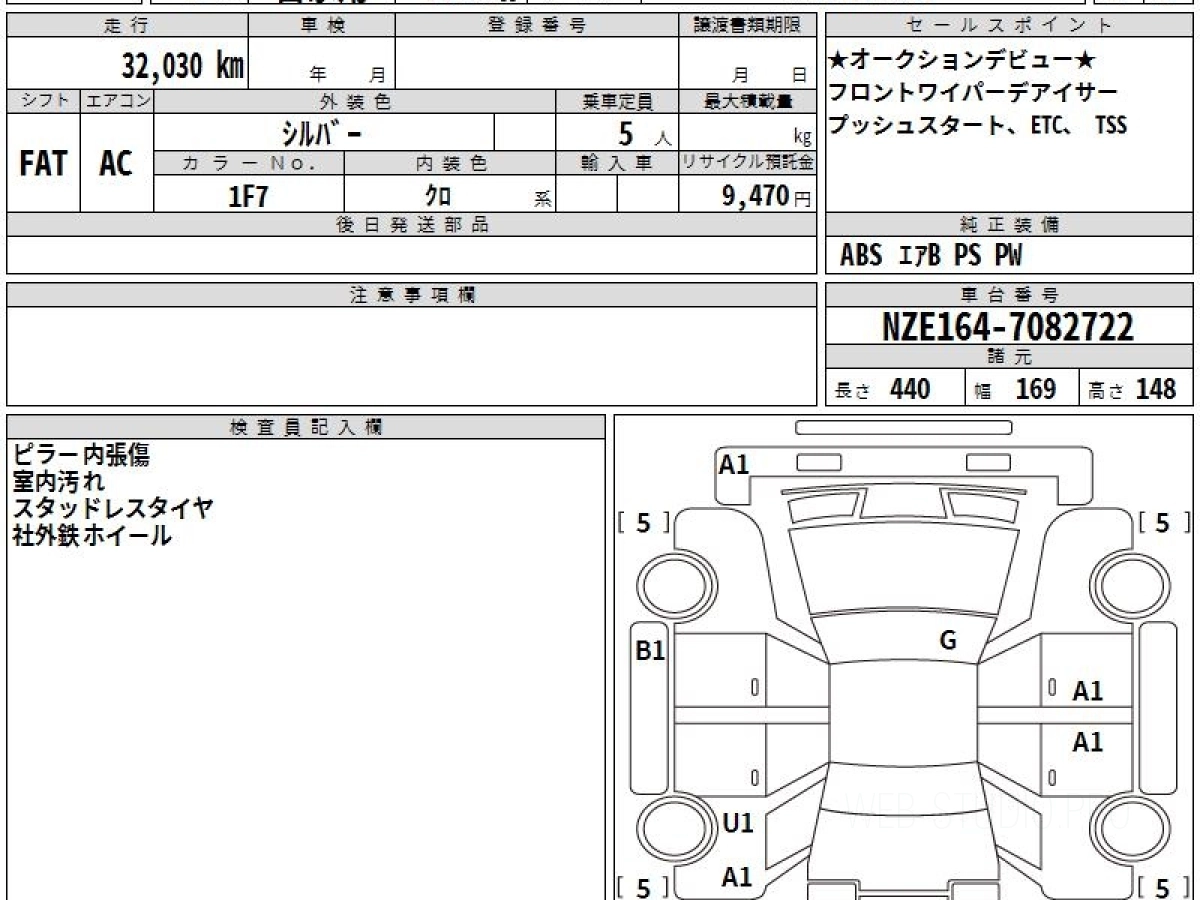Click the U1 damage mark on the diagram
Screen dimensions: 1200x900
click(x=737, y=823)
